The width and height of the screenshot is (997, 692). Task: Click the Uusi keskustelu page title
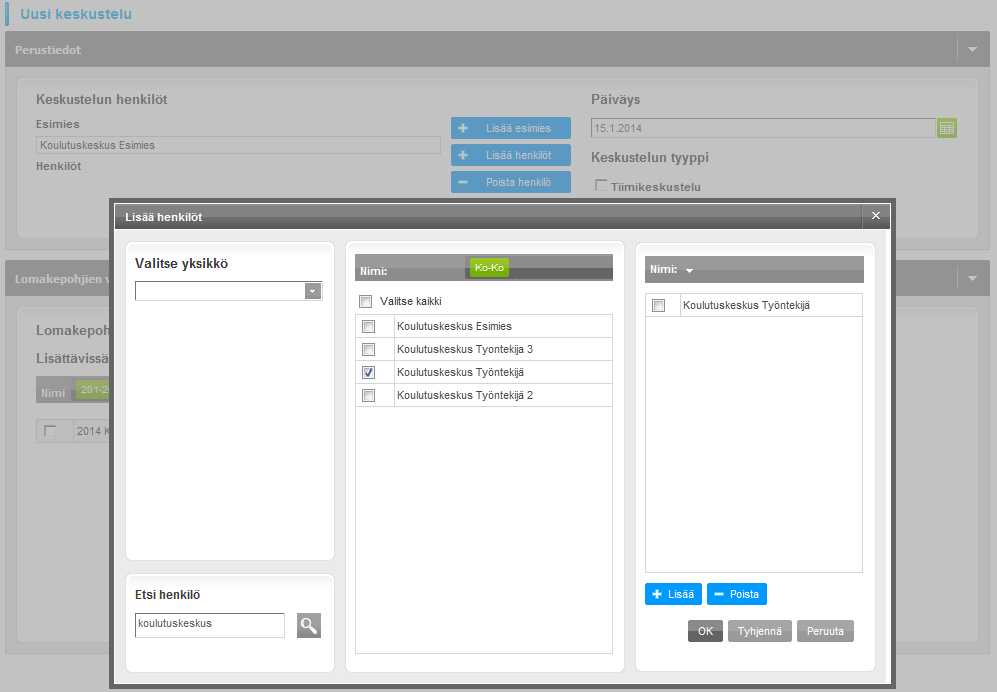click(76, 14)
